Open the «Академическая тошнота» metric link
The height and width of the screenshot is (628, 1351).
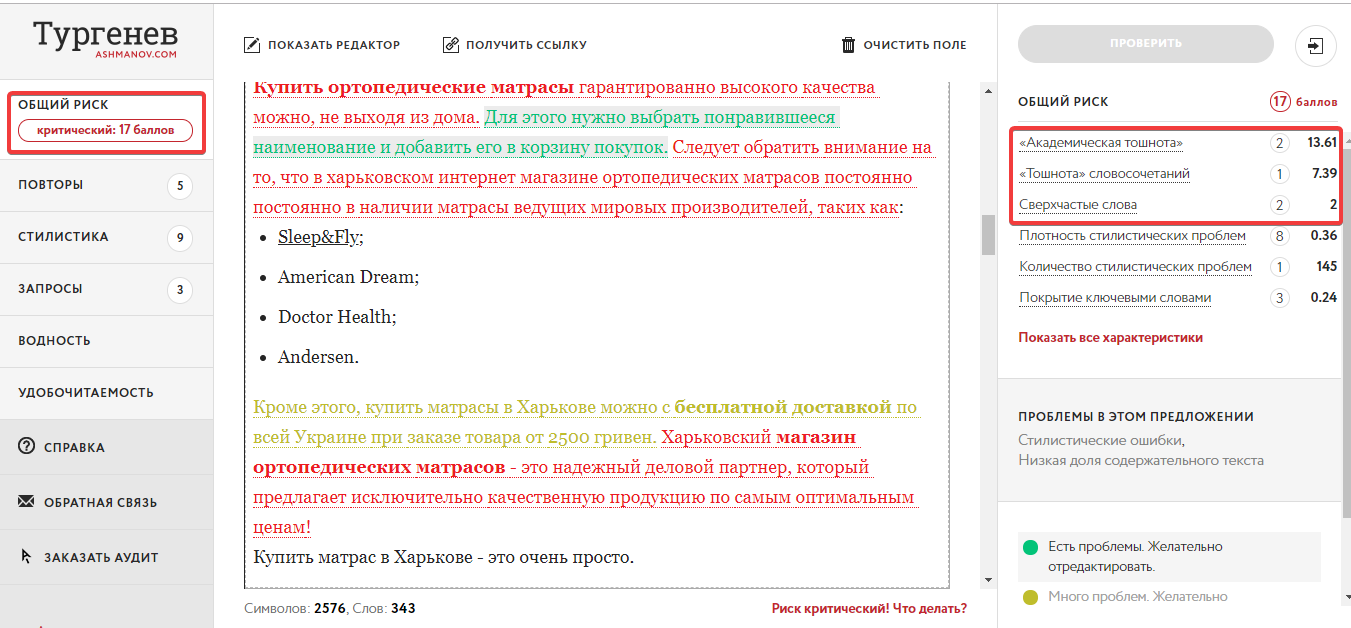point(1101,143)
